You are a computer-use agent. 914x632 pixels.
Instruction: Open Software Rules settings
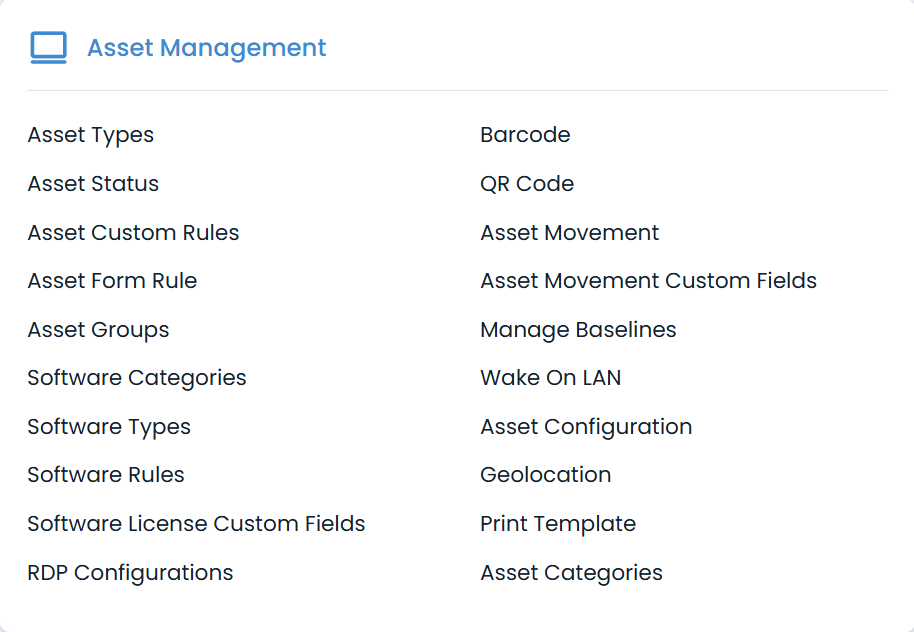click(x=105, y=475)
